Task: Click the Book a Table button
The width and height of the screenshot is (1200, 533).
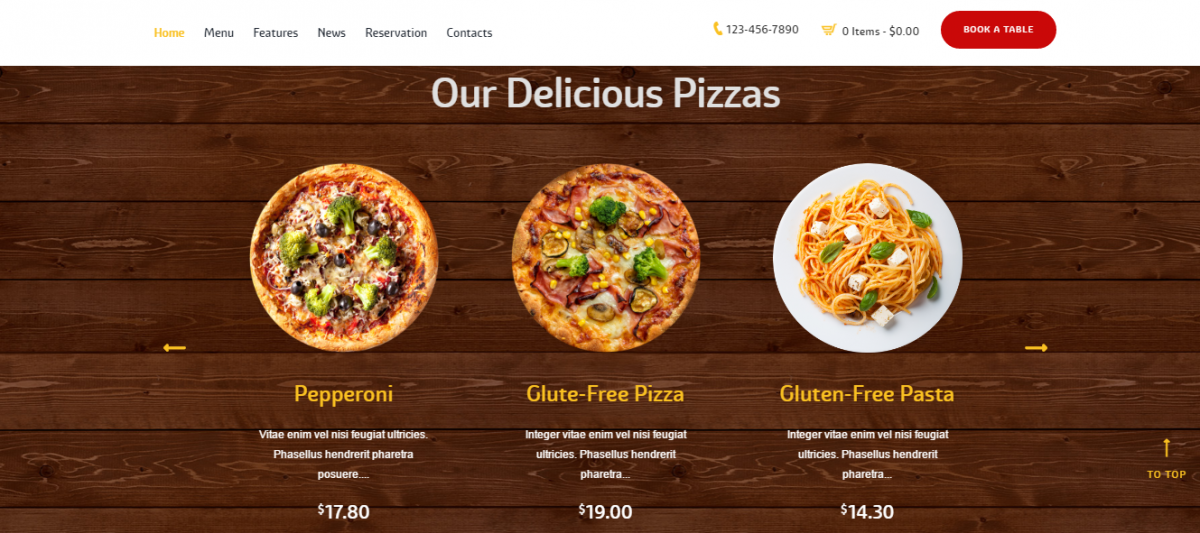Action: (x=998, y=30)
